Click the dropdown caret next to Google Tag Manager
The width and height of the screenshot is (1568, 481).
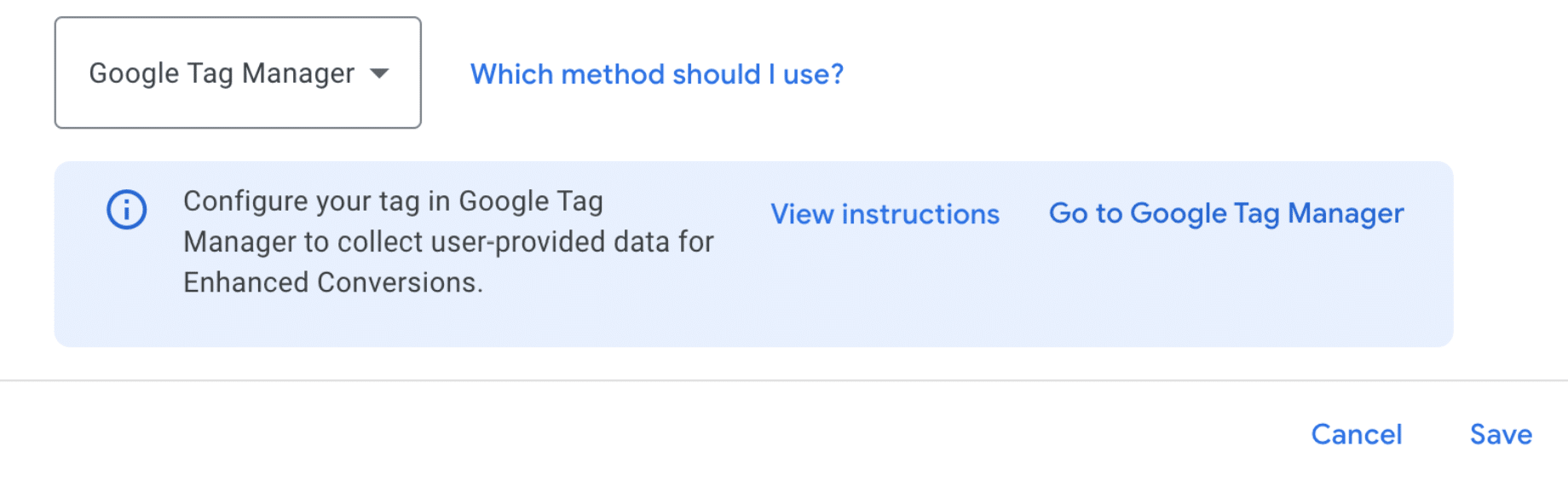(x=379, y=73)
